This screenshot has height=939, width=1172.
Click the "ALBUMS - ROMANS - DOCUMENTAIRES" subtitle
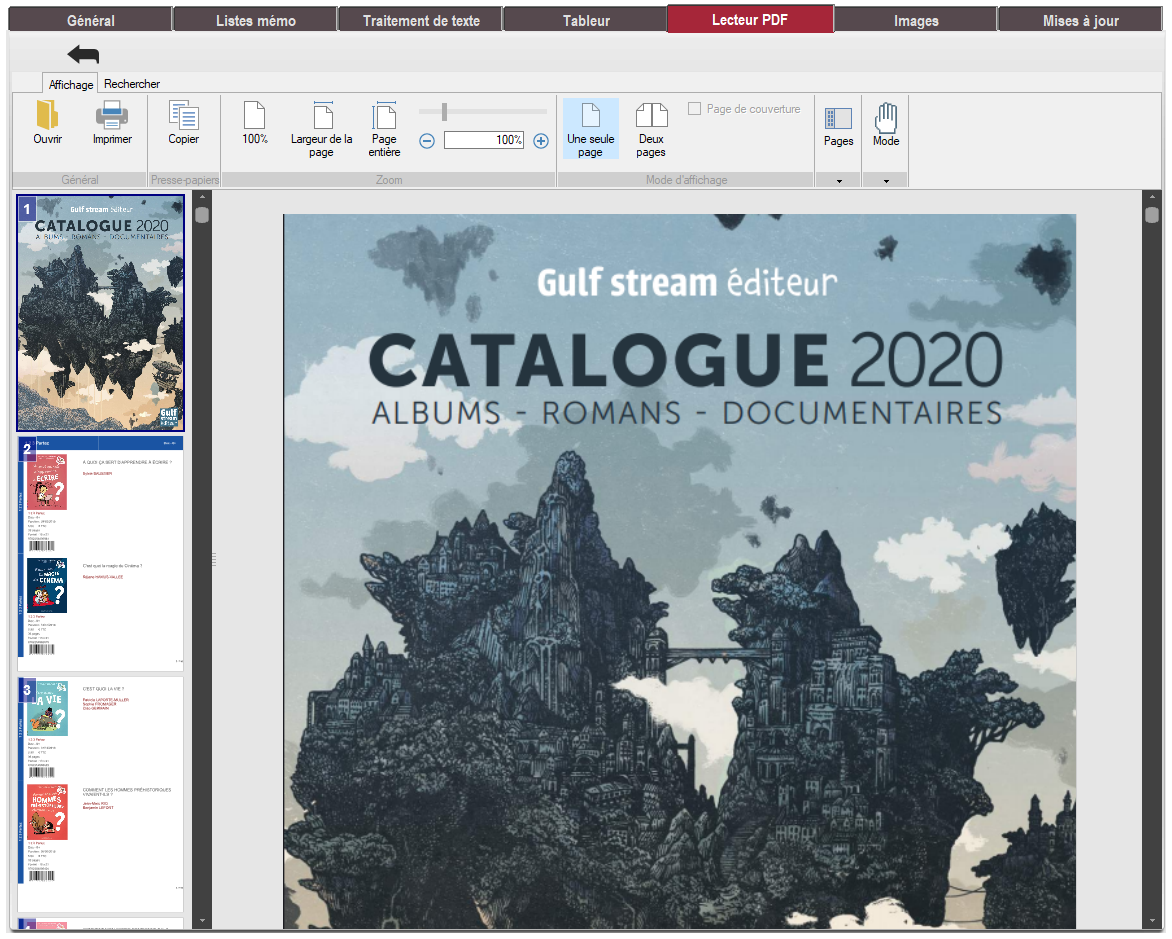687,413
